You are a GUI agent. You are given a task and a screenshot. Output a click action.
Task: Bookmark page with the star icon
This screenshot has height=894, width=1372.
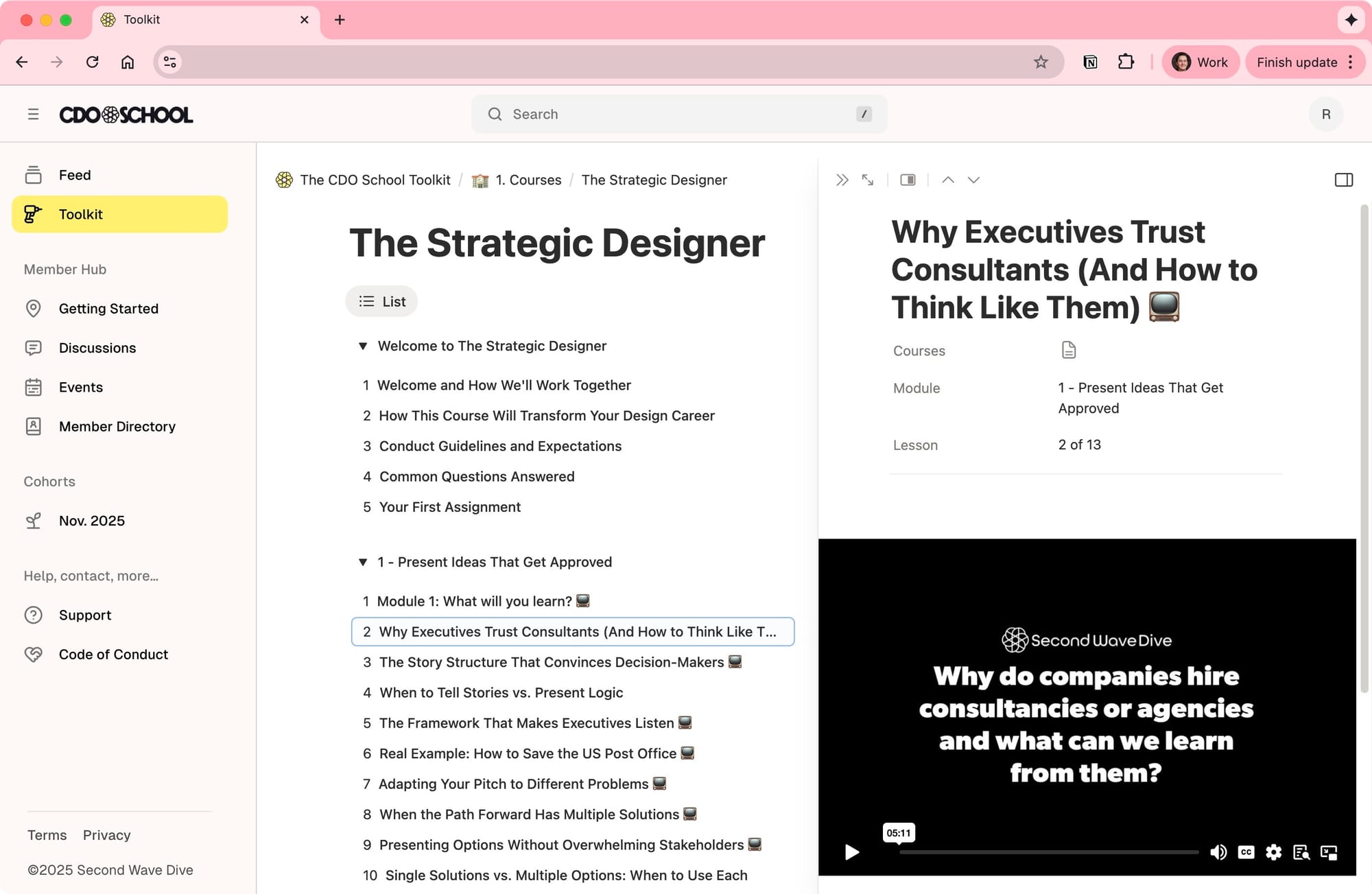click(1041, 62)
